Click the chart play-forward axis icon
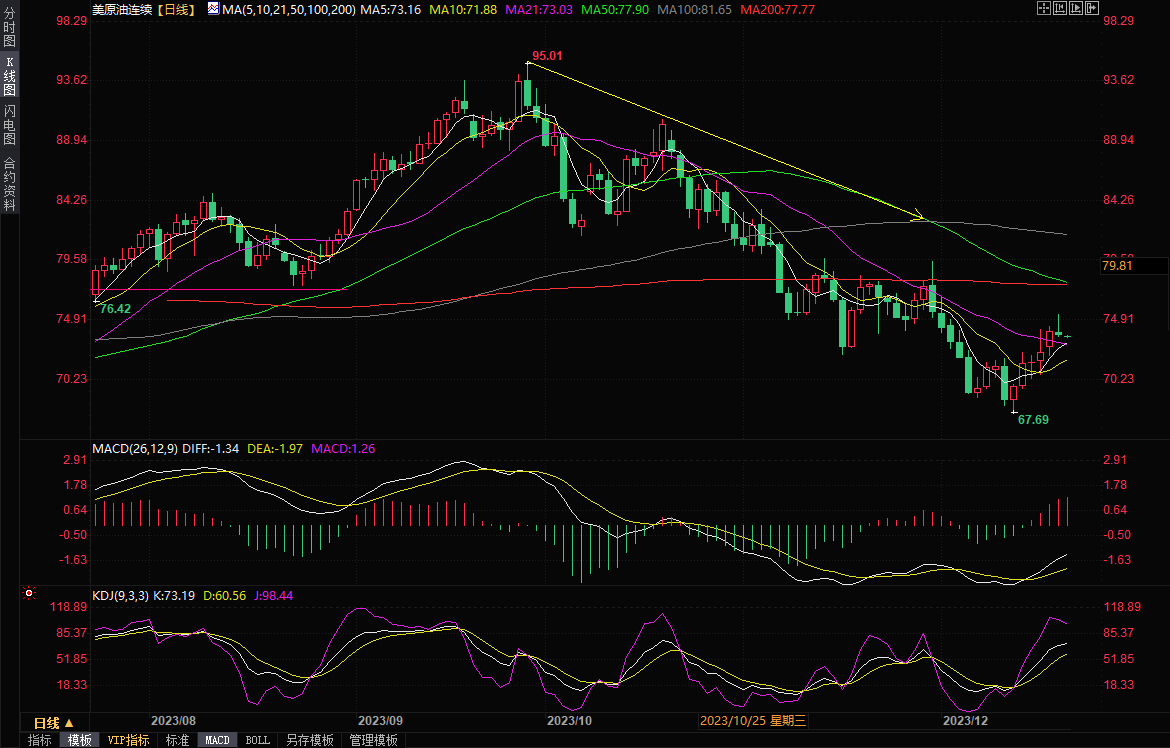 click(x=1076, y=8)
